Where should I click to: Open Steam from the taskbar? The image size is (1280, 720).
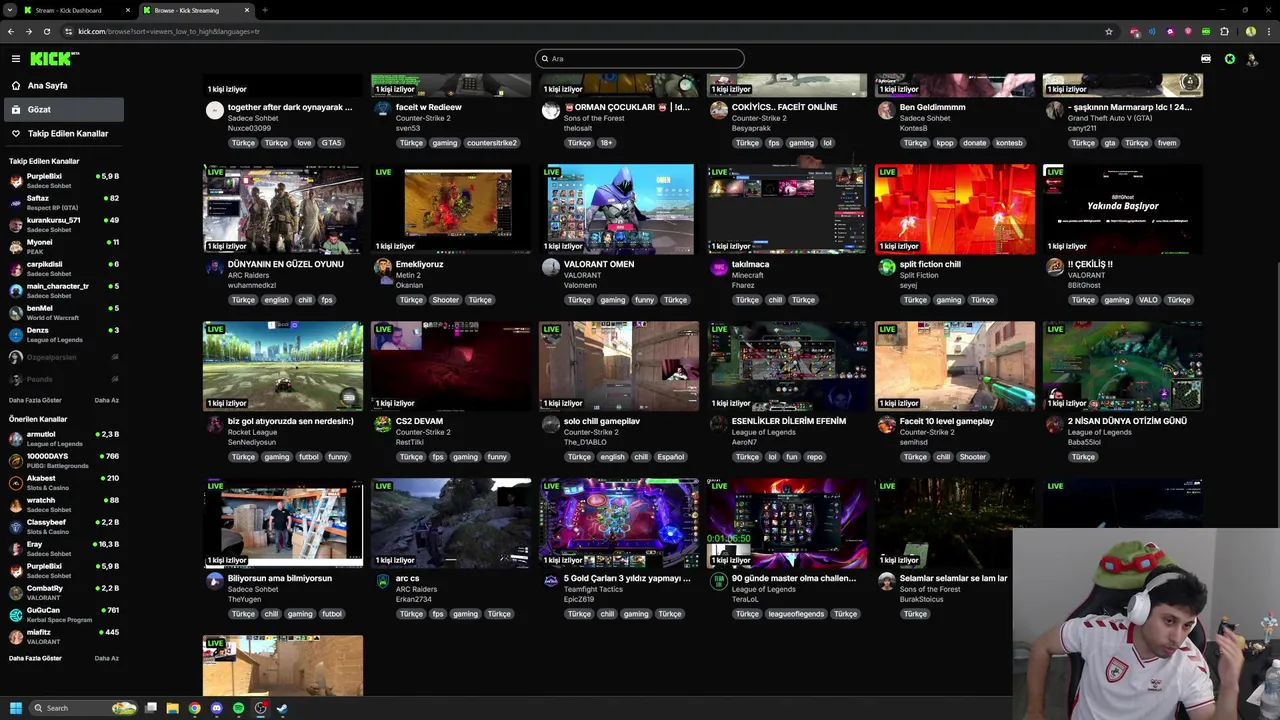(x=282, y=708)
